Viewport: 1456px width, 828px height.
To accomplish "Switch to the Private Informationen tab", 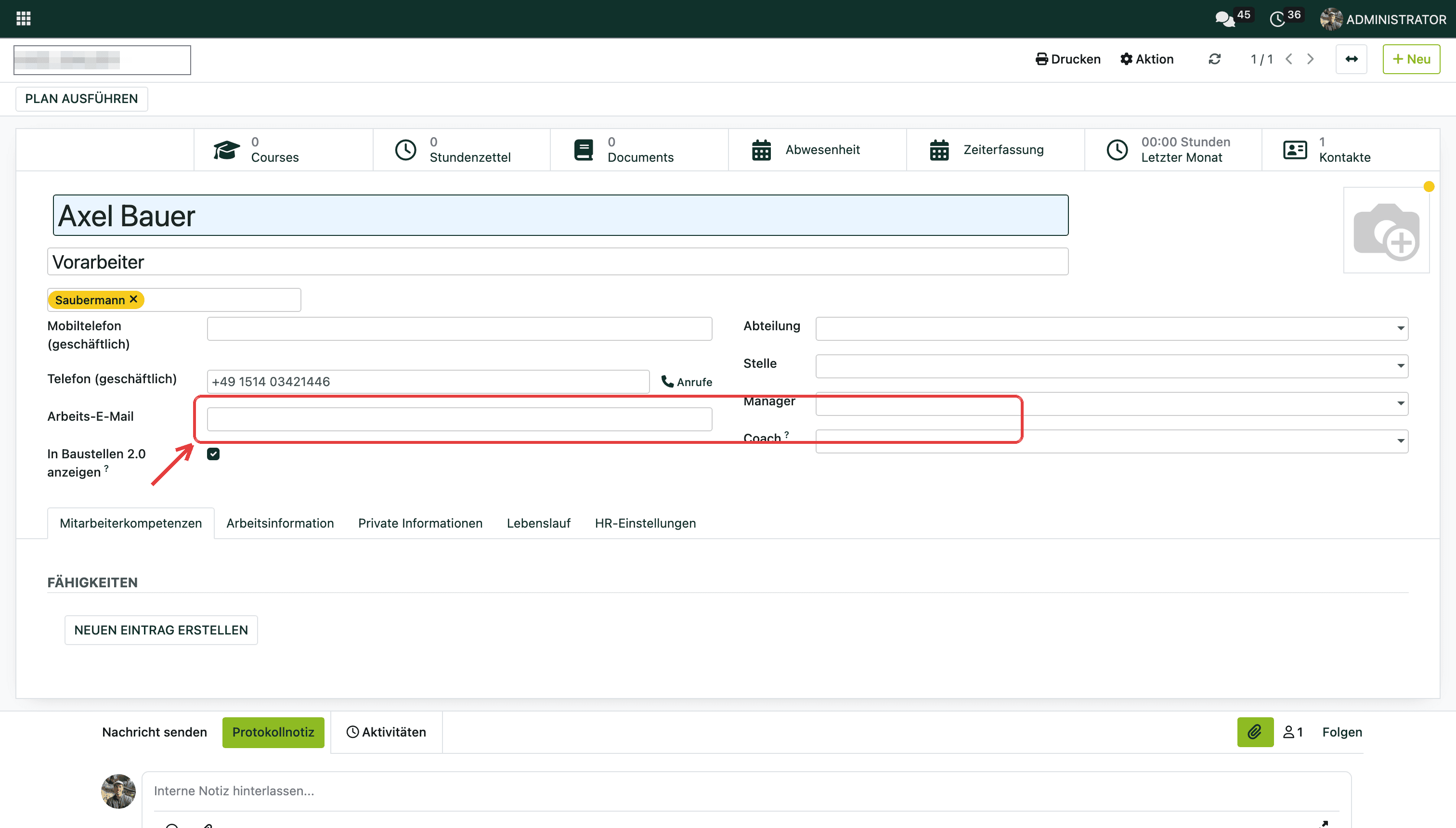I will [x=420, y=523].
